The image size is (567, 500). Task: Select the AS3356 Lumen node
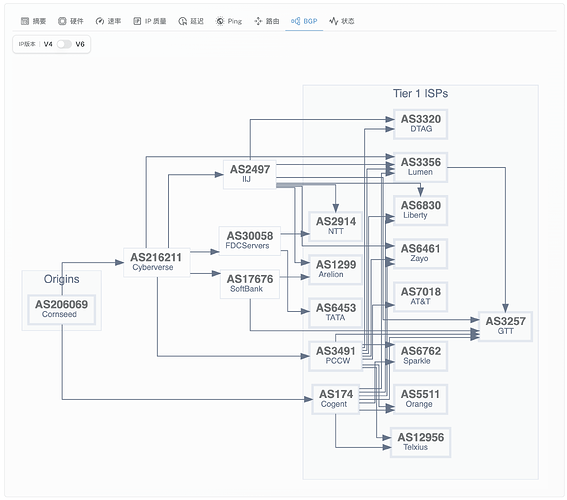pyautogui.click(x=421, y=167)
